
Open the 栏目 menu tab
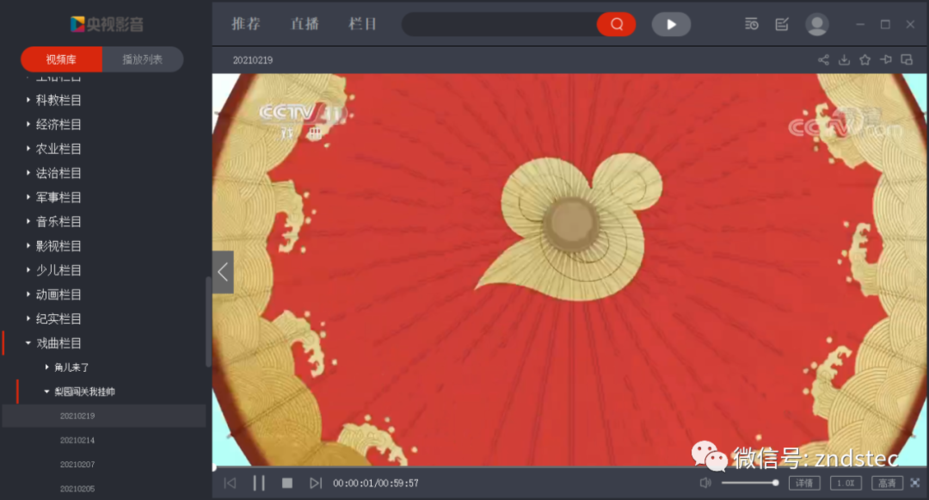(x=363, y=24)
